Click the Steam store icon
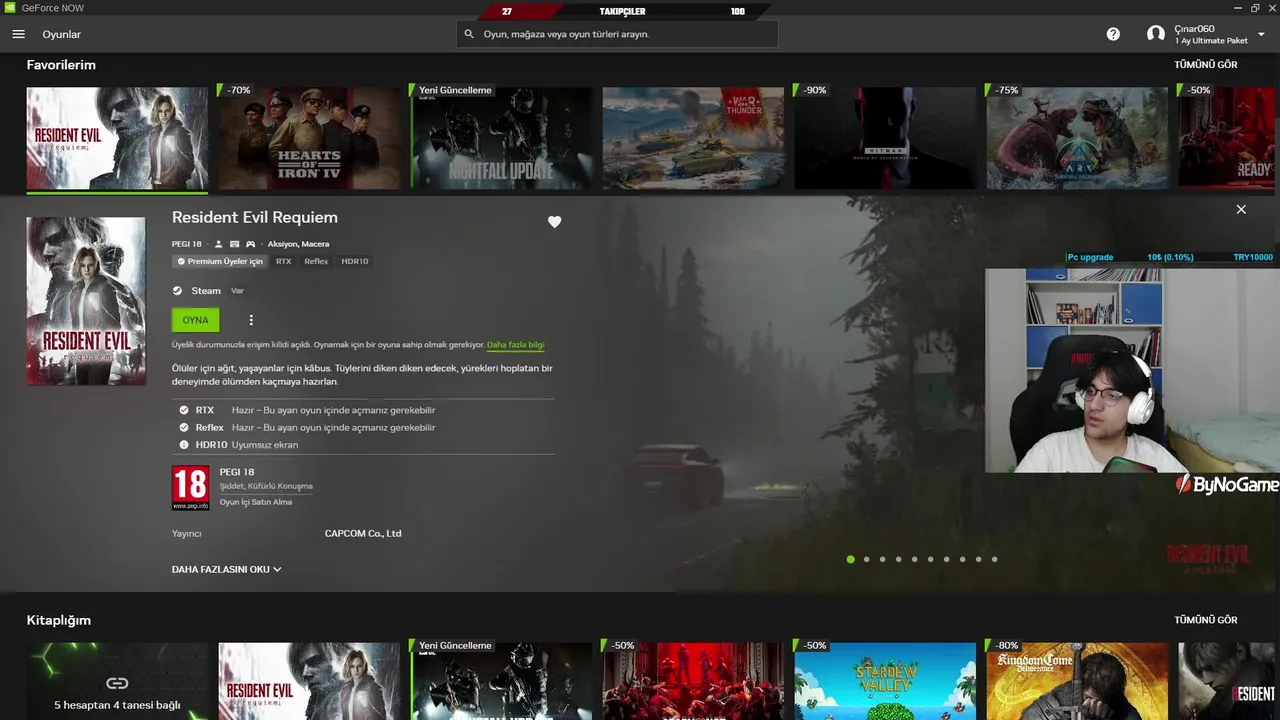1280x720 pixels. (177, 291)
